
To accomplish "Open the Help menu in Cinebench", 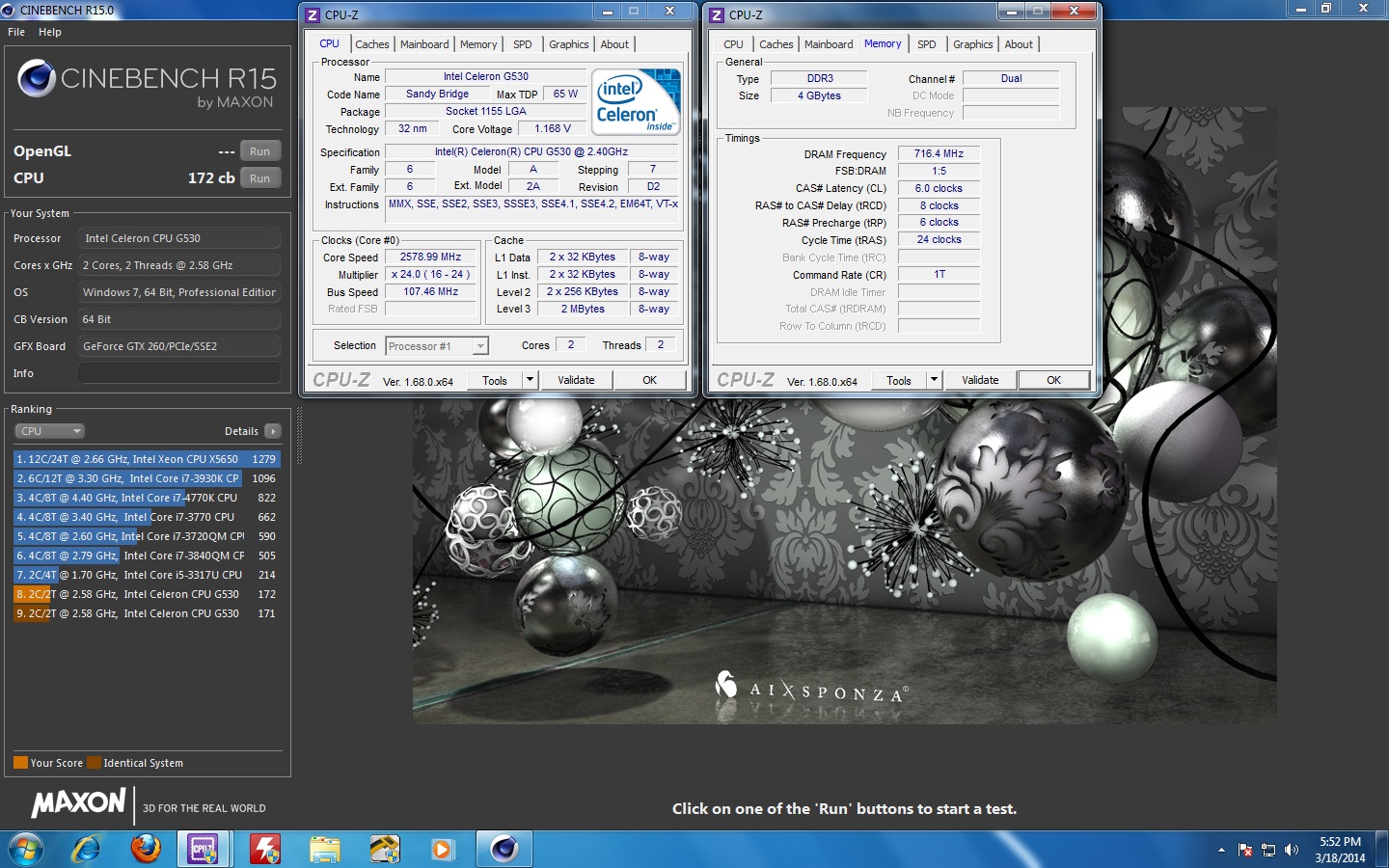I will point(50,32).
